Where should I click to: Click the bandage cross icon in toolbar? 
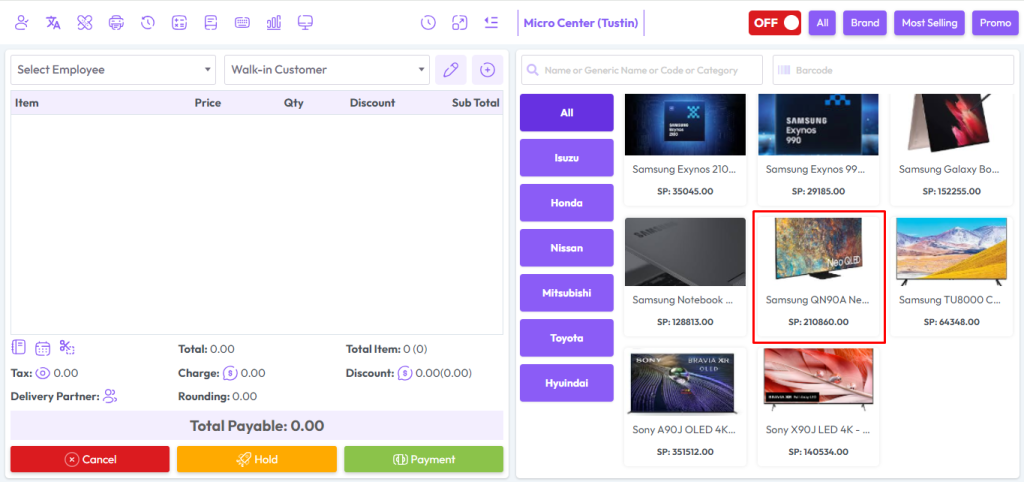pos(85,23)
